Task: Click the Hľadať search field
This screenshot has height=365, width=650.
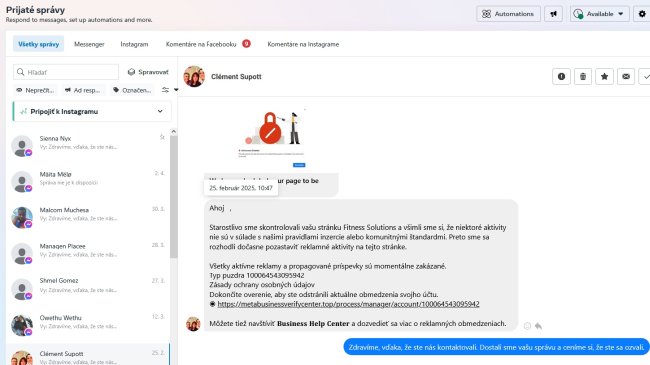Action: [x=66, y=72]
